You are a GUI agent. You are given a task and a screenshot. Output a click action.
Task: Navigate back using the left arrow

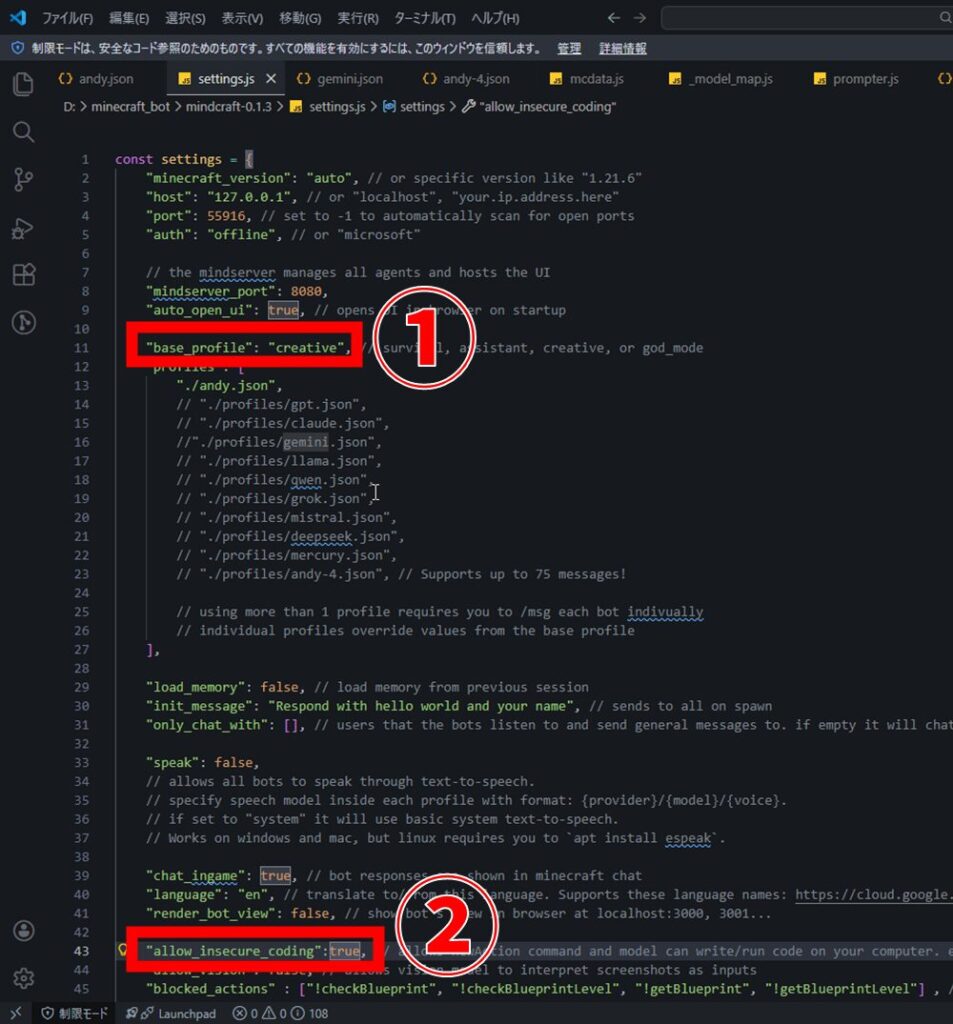(613, 18)
